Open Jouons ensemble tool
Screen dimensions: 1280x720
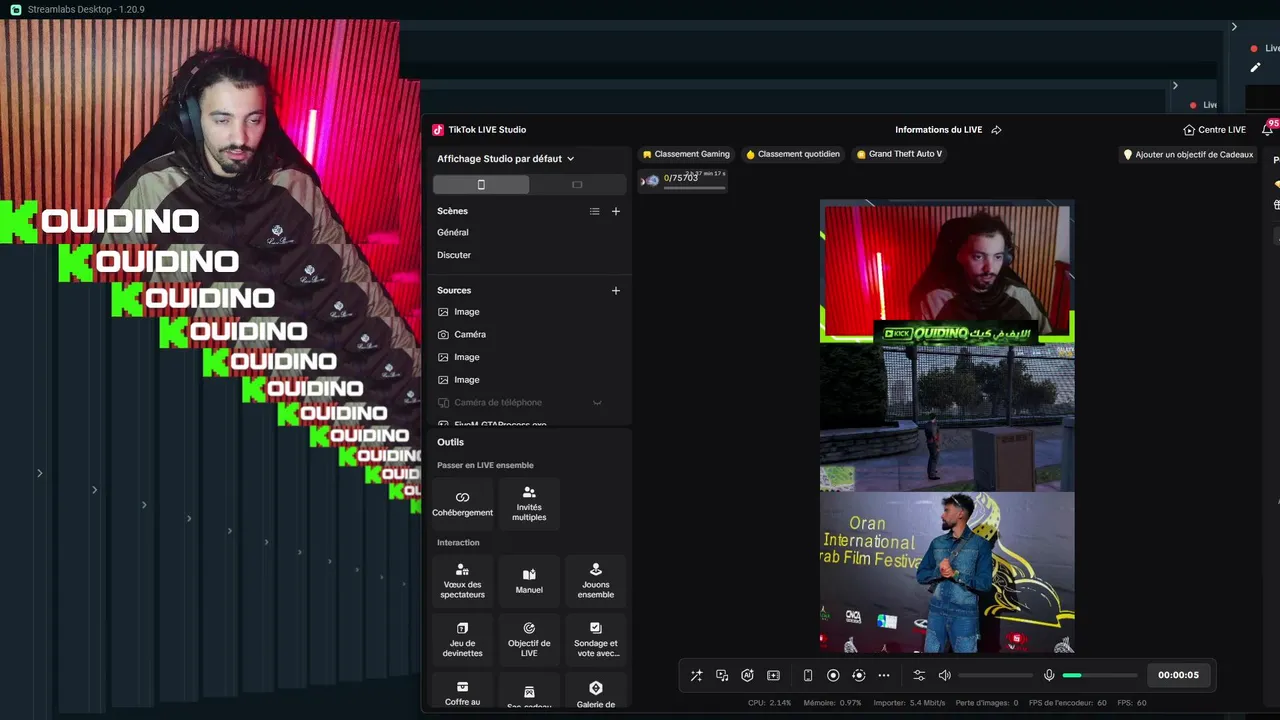tap(595, 581)
